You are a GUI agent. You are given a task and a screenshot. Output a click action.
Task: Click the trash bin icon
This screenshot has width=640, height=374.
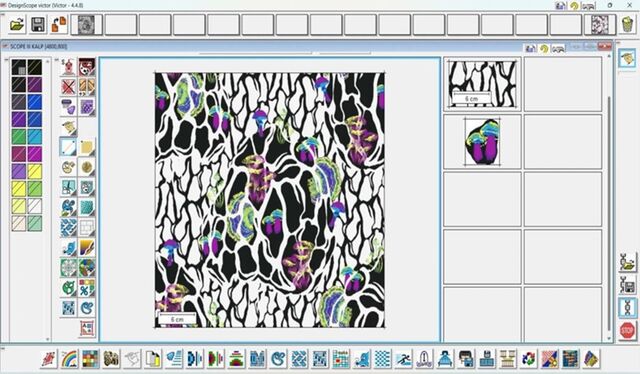point(627,24)
